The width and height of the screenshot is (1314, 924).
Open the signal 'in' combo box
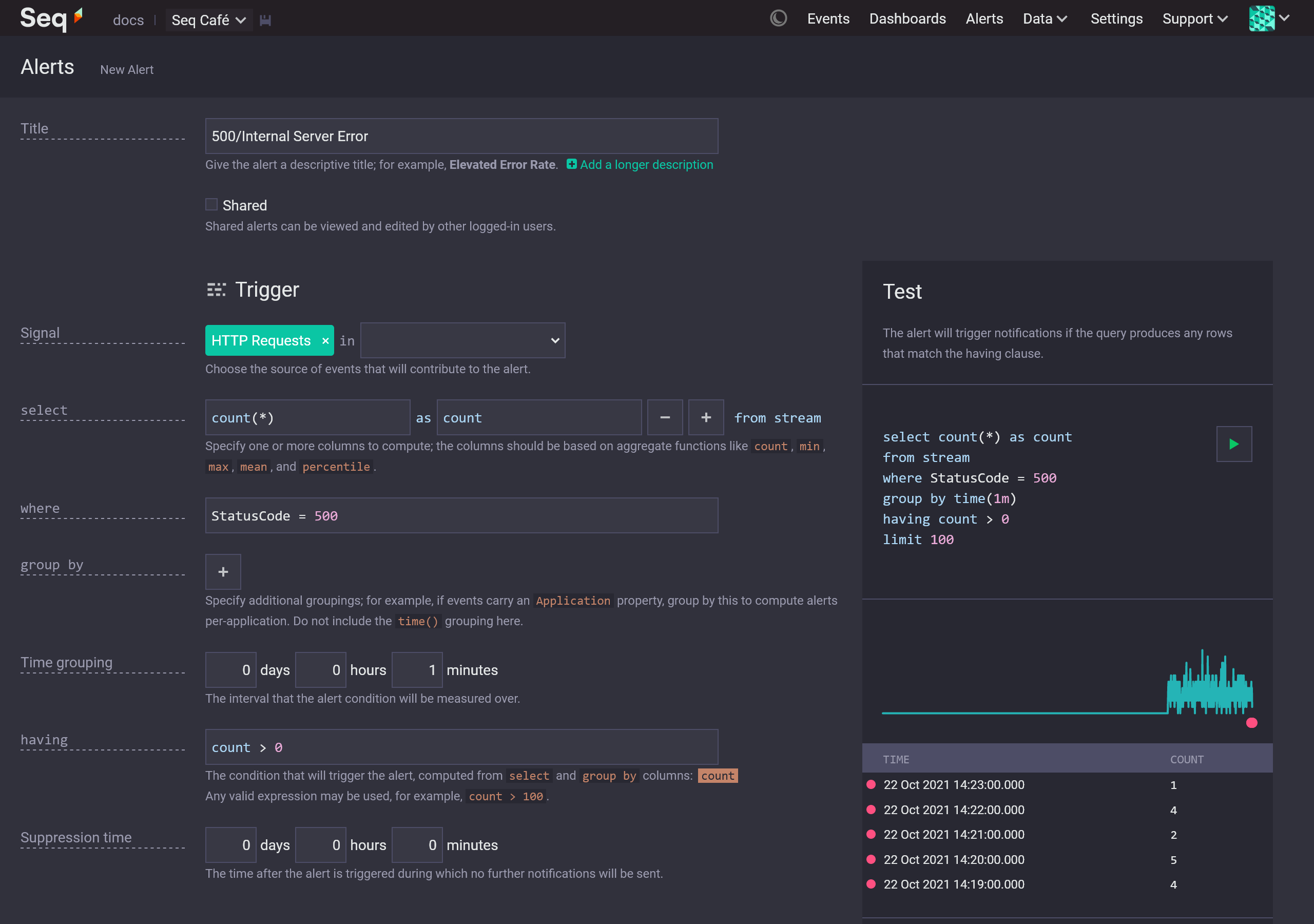pyautogui.click(x=462, y=341)
